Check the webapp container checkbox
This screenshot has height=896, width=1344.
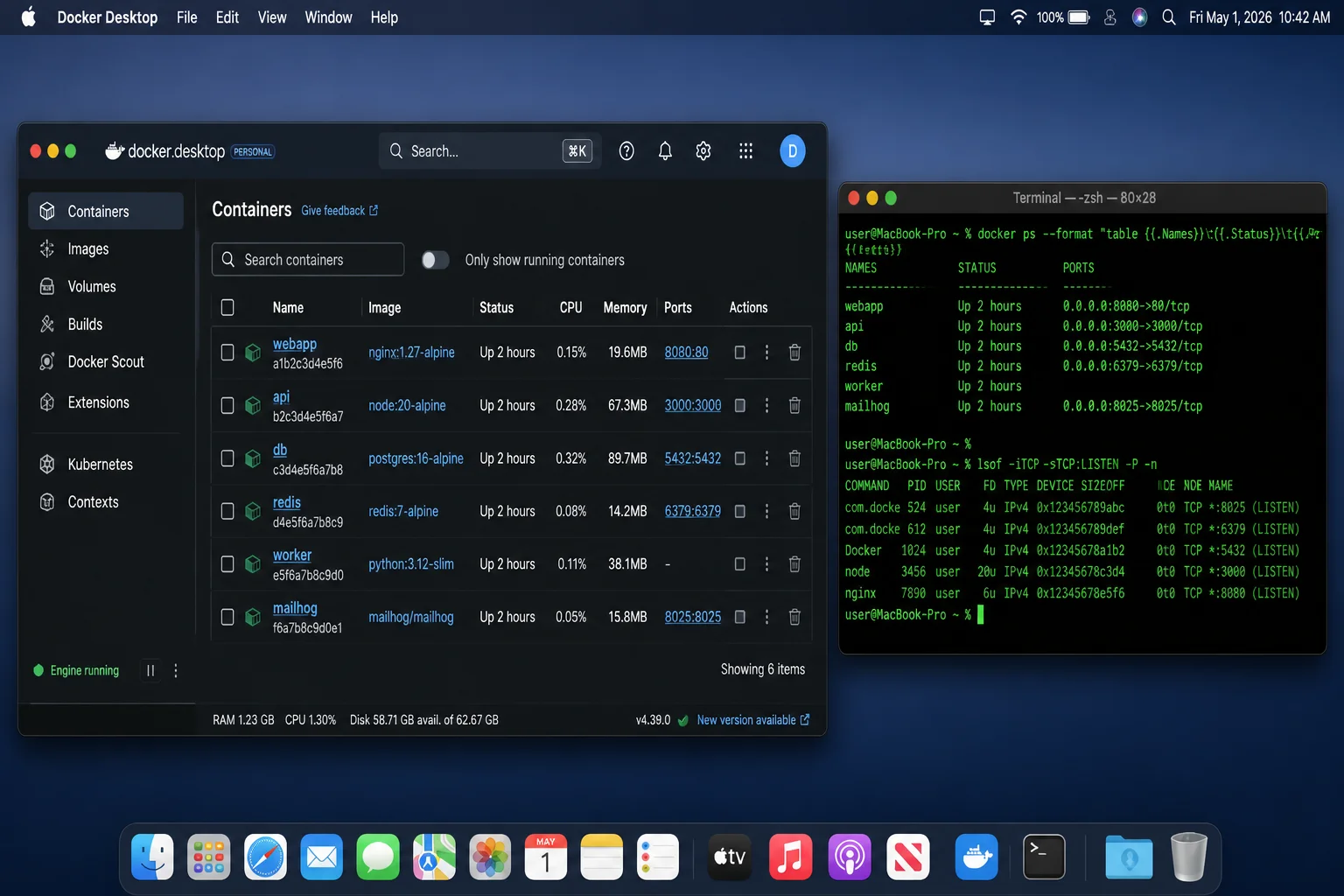pos(227,353)
